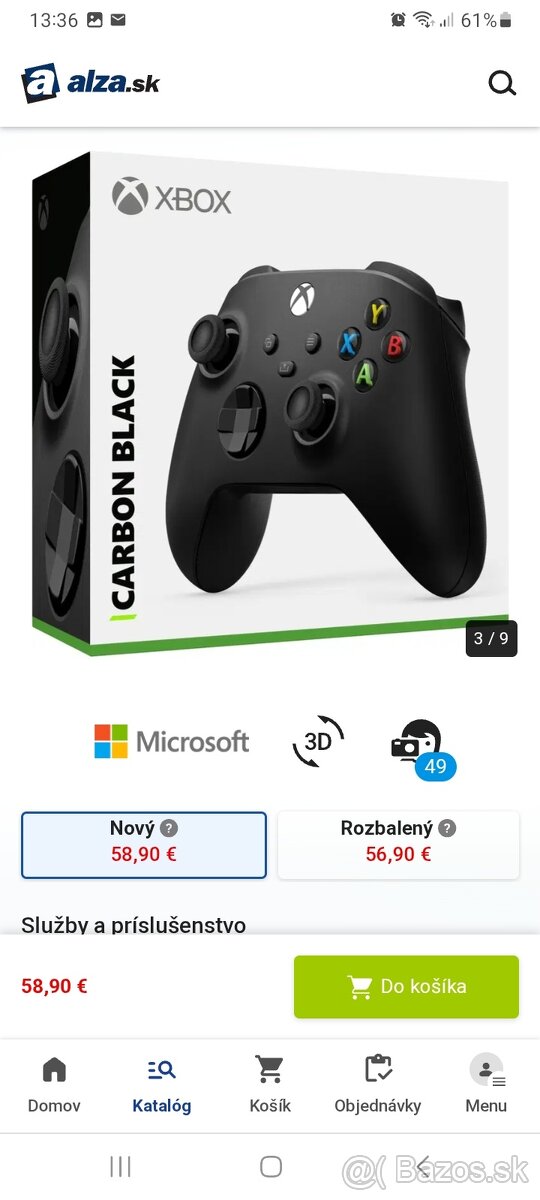
Task: Open the Košík cart tab
Action: click(270, 1085)
